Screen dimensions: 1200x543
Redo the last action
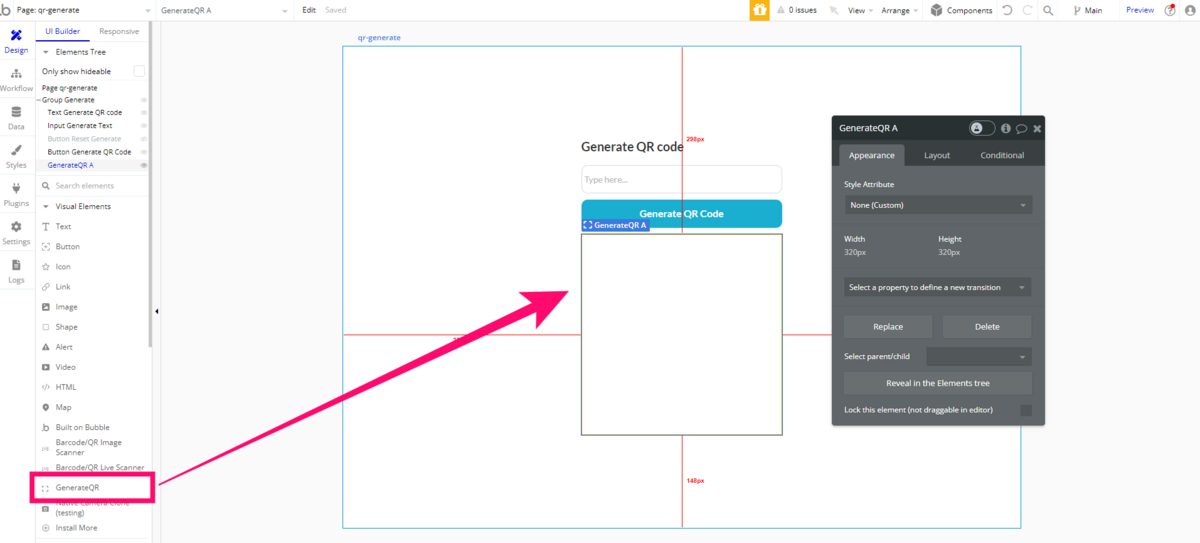[1026, 10]
